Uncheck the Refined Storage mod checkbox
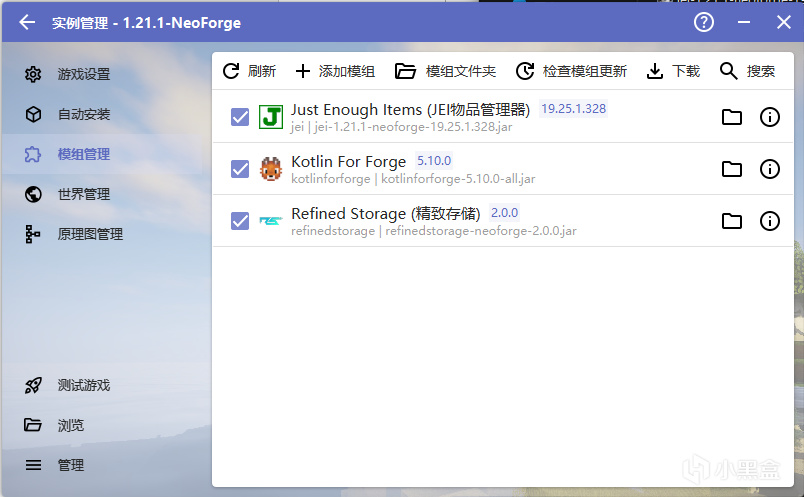 pyautogui.click(x=240, y=221)
